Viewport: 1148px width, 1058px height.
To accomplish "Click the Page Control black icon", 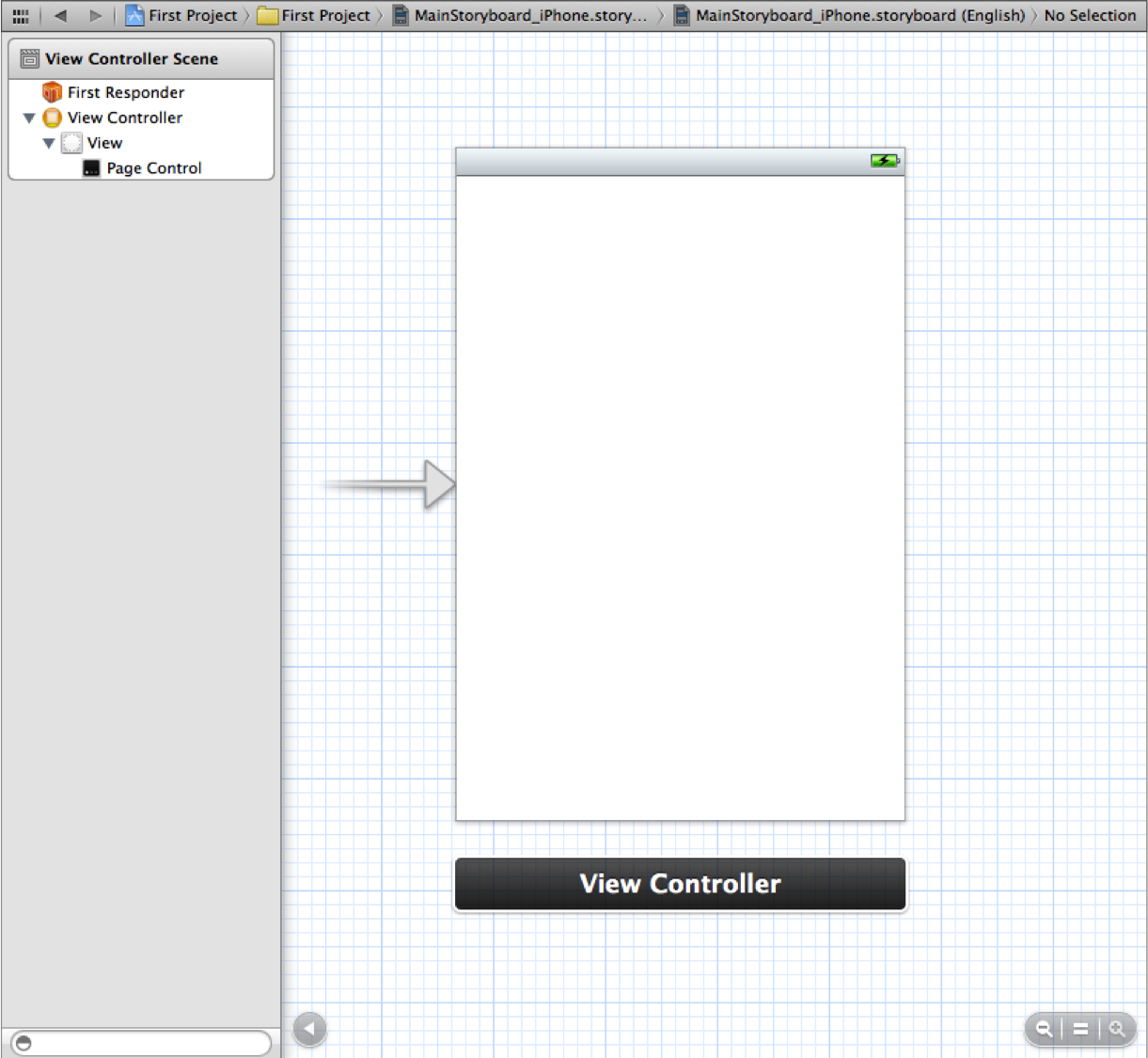I will [91, 168].
